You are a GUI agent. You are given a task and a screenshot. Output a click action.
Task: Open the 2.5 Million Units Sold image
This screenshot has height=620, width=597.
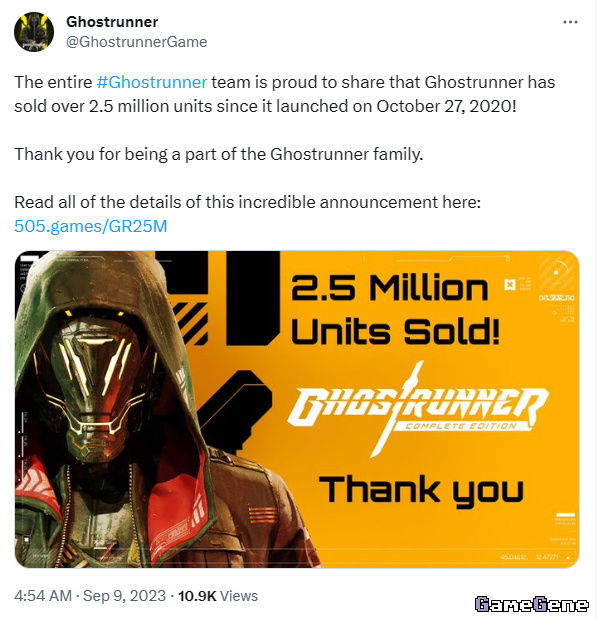point(297,409)
